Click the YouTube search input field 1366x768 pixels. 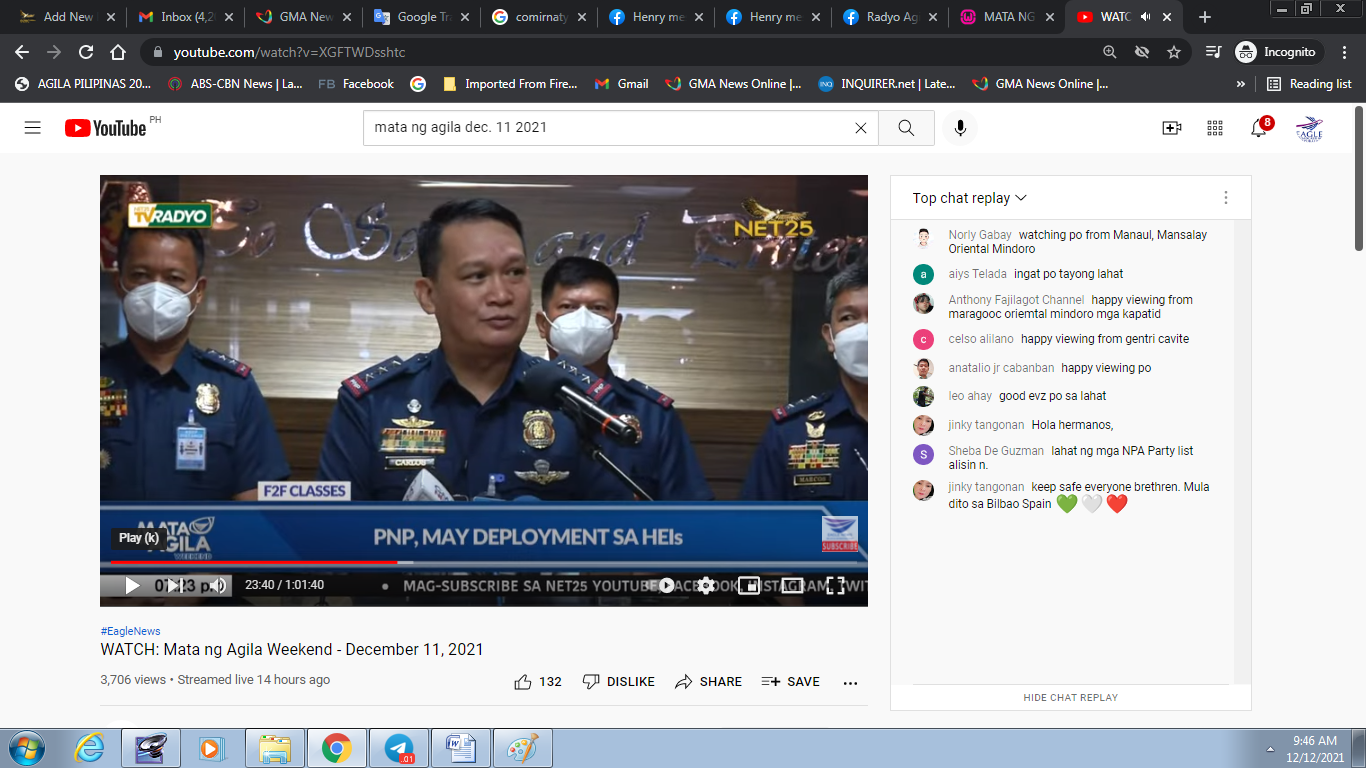pos(610,128)
